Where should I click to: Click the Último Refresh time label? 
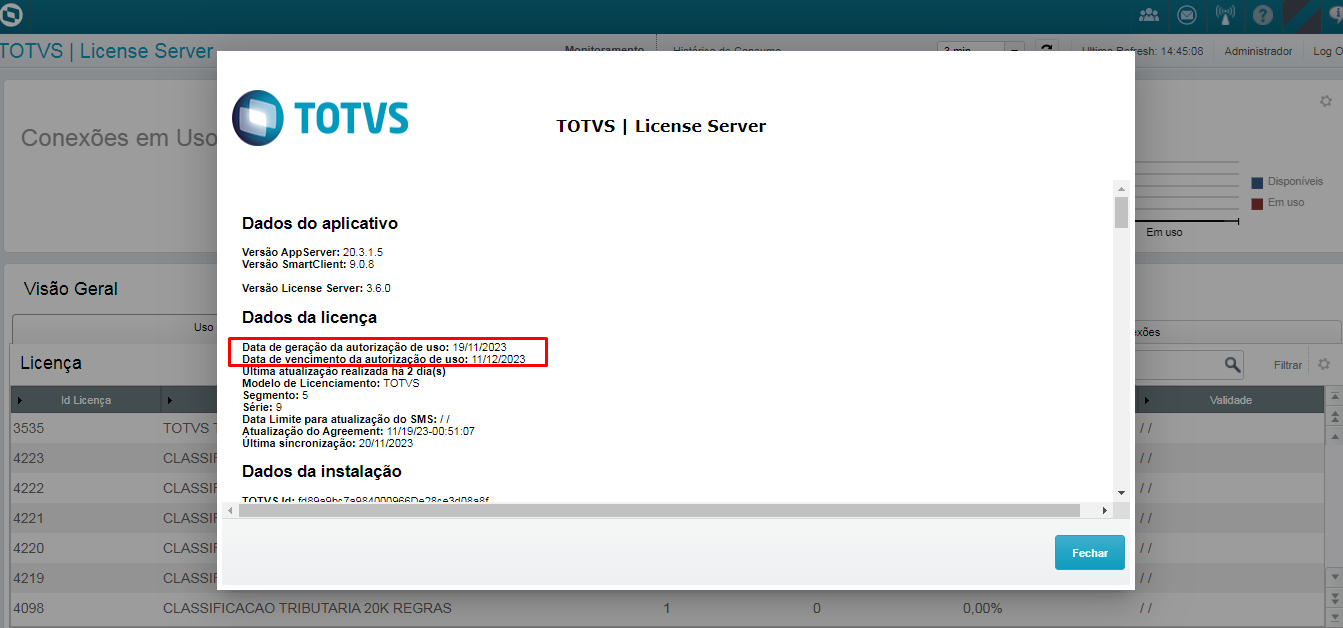tap(1142, 51)
